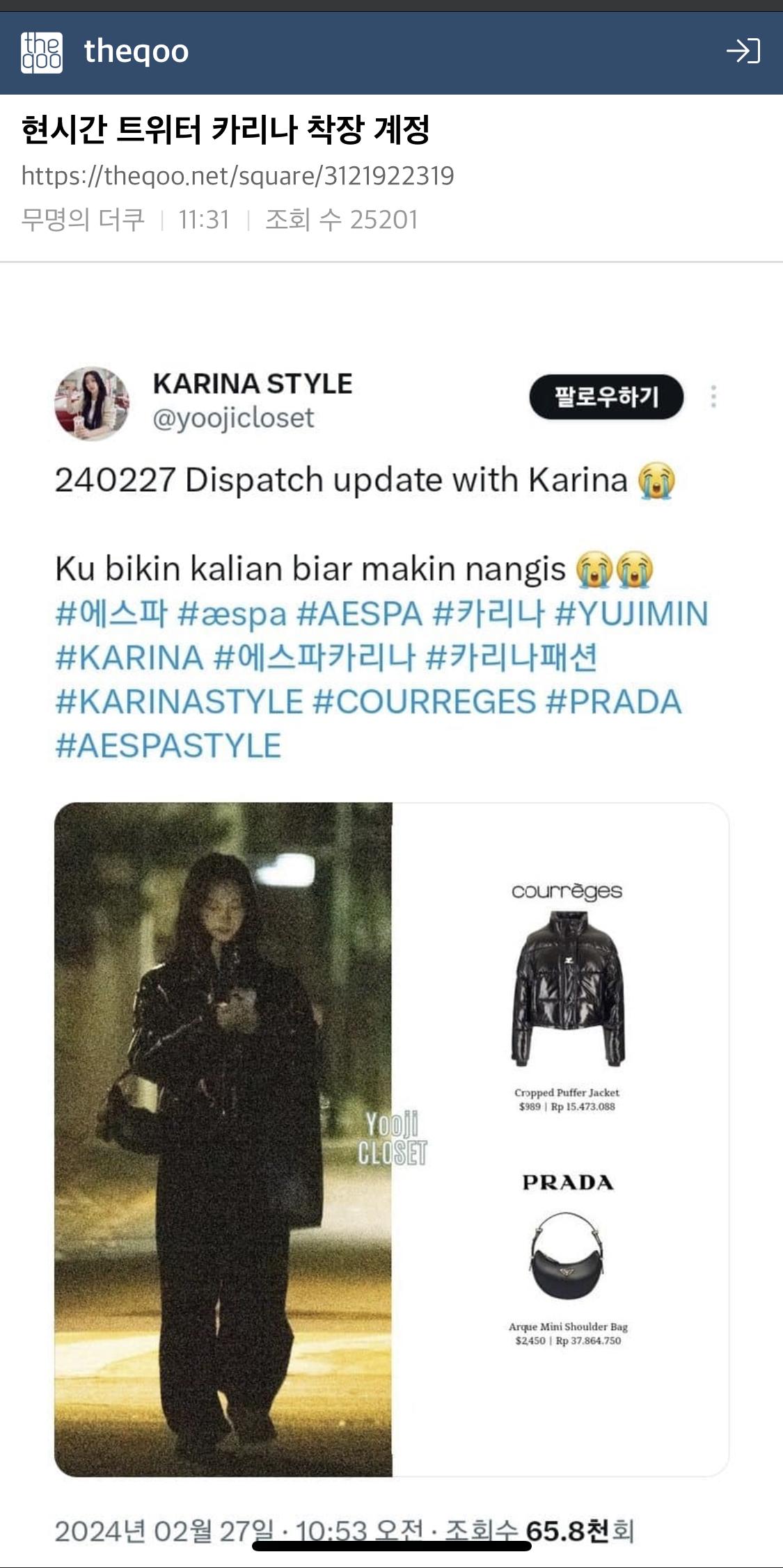Tap the @yoojicloset handle

tap(233, 418)
